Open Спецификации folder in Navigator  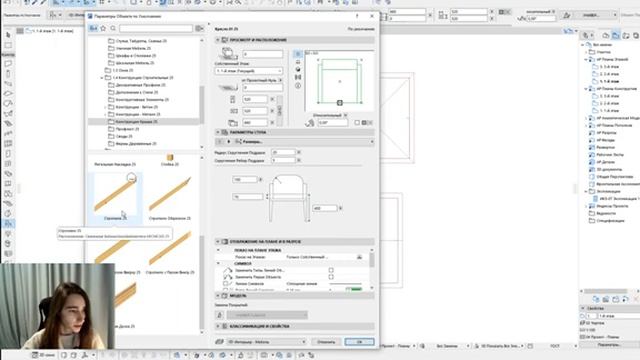coord(610,221)
